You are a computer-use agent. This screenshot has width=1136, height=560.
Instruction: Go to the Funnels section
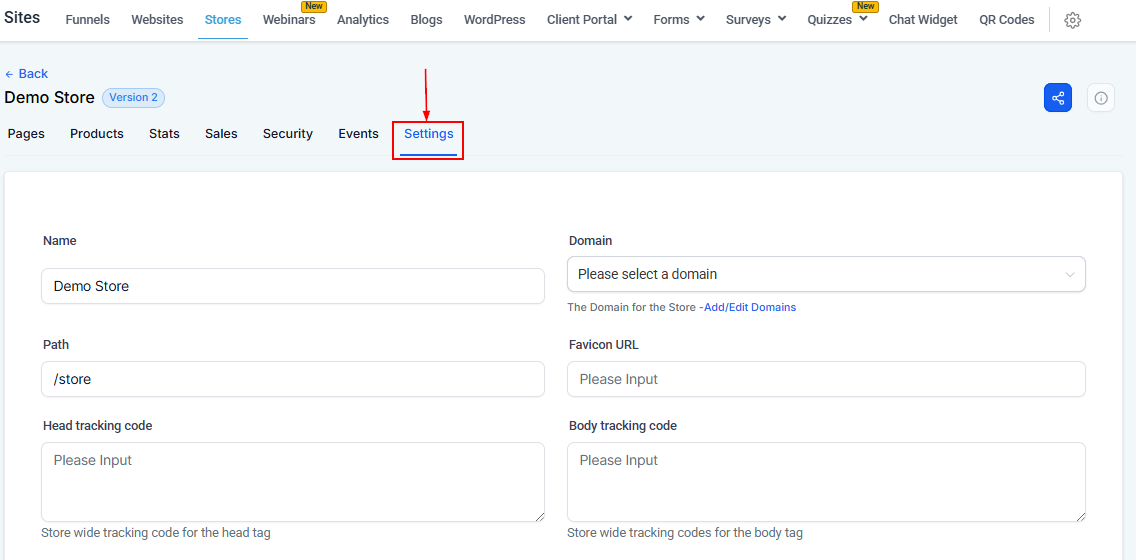[88, 20]
